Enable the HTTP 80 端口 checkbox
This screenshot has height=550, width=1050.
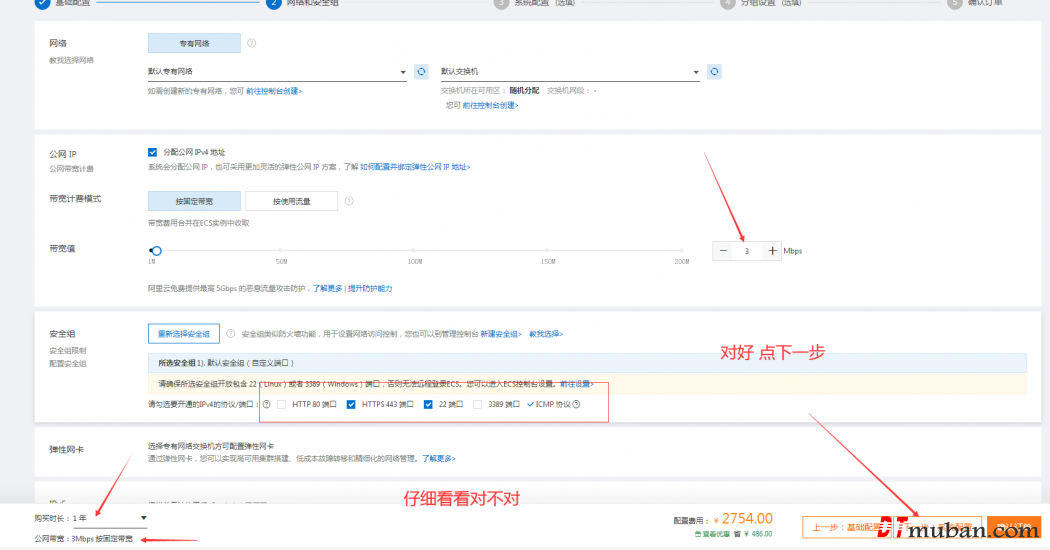coord(282,405)
